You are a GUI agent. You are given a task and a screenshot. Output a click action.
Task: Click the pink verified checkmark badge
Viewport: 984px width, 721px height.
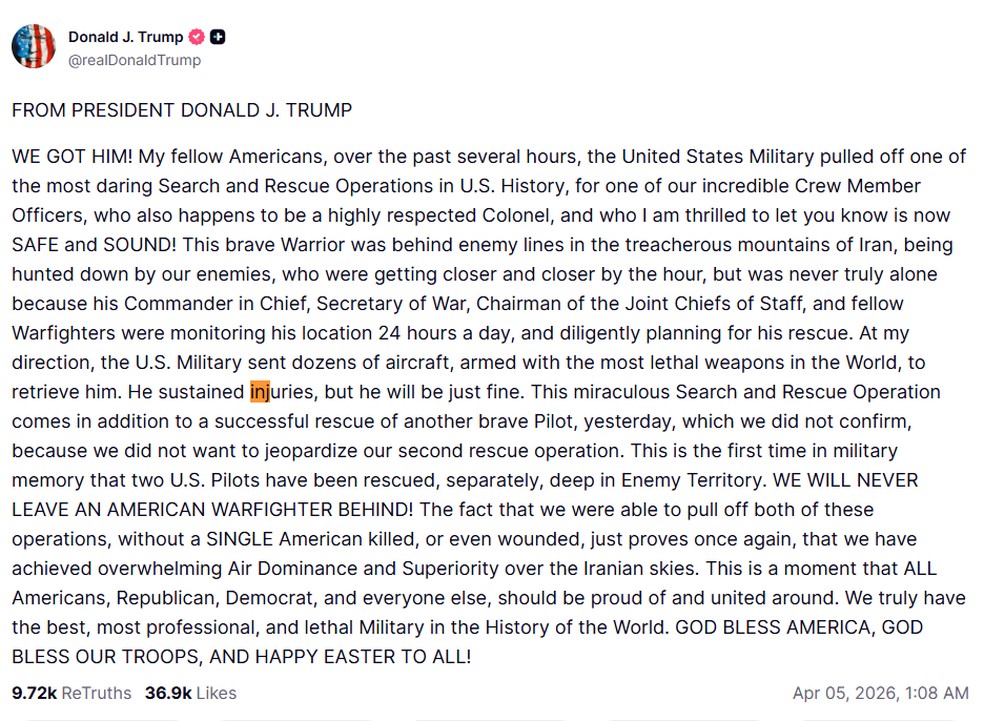[x=197, y=37]
